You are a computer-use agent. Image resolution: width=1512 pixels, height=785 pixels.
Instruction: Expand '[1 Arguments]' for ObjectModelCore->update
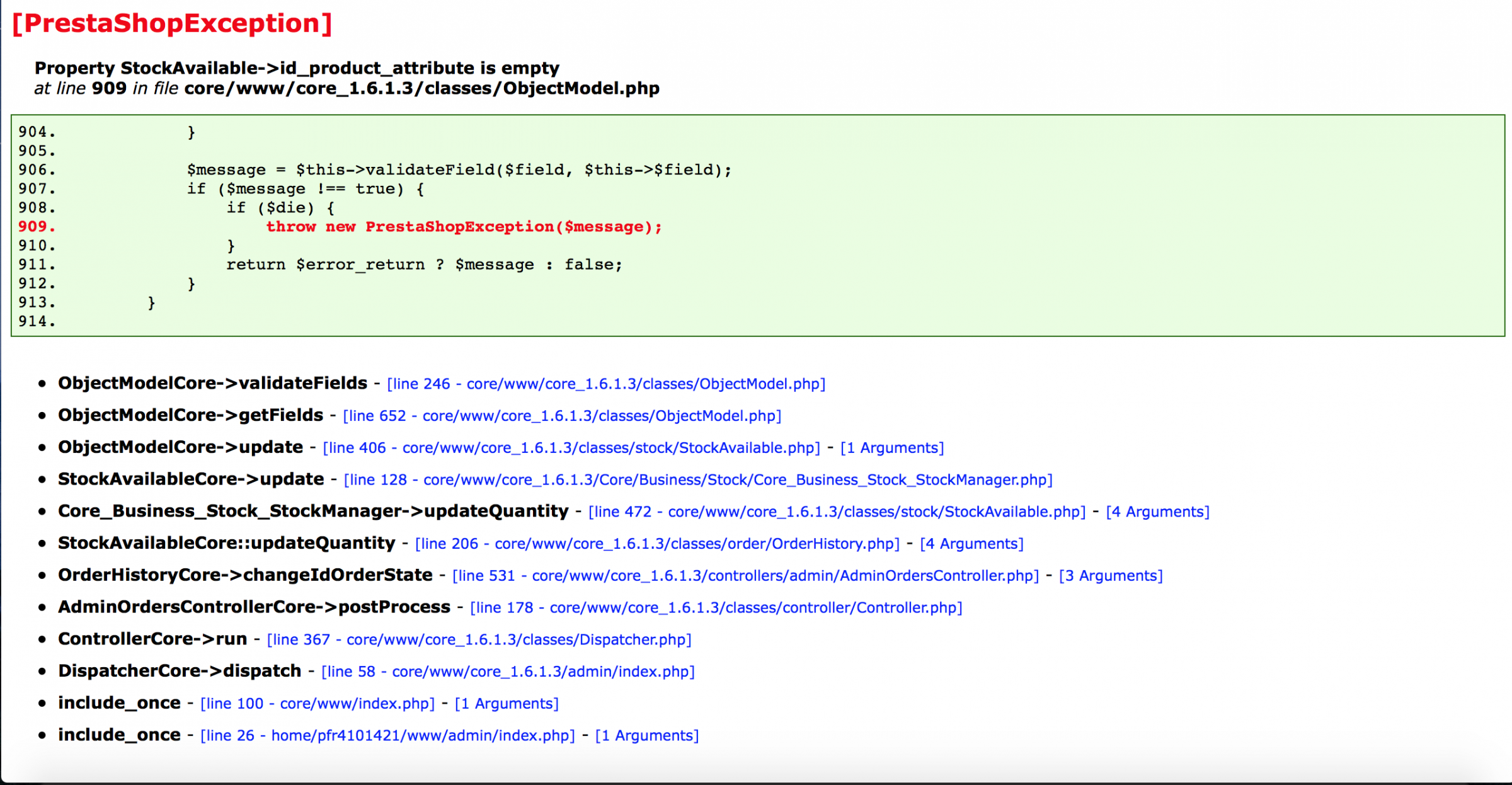pos(892,448)
